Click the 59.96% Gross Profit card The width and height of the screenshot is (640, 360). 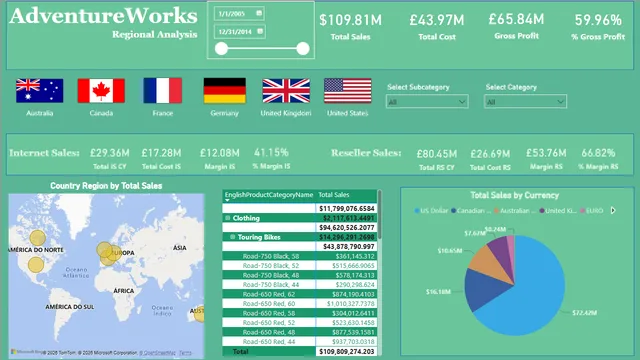point(598,27)
